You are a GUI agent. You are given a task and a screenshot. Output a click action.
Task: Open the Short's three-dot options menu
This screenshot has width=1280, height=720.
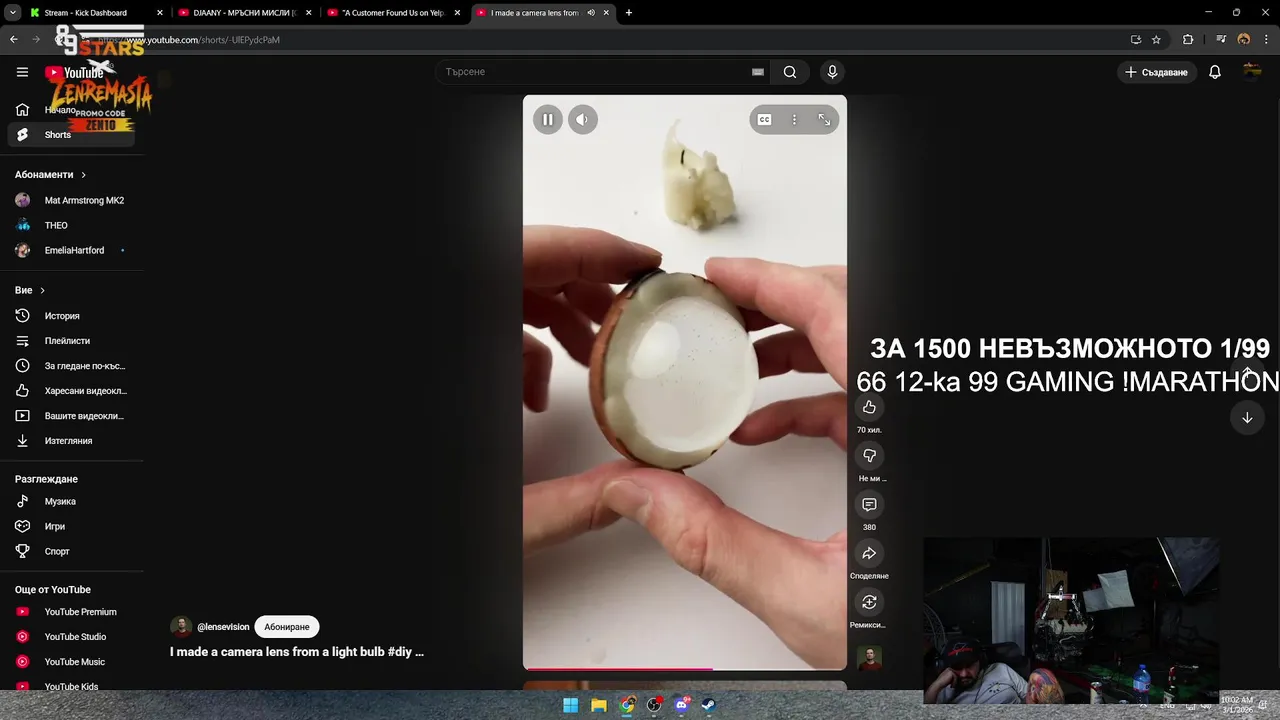pyautogui.click(x=794, y=120)
